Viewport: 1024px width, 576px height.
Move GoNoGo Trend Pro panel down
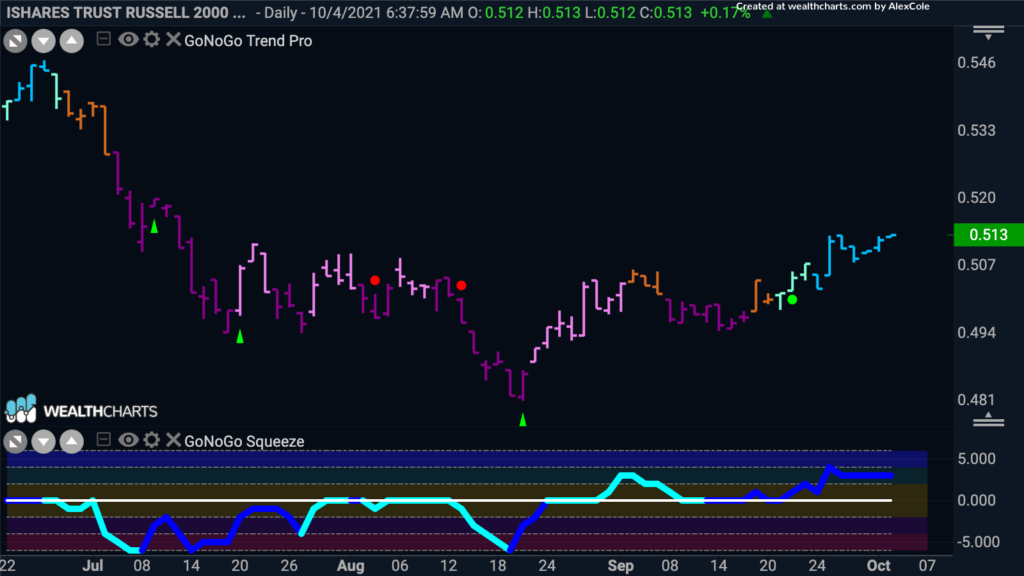pyautogui.click(x=43, y=41)
